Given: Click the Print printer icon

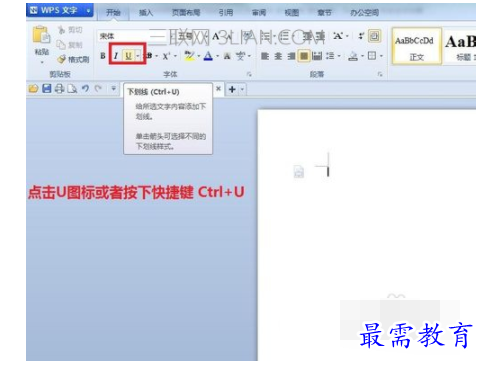Looking at the screenshot, I should [x=60, y=89].
